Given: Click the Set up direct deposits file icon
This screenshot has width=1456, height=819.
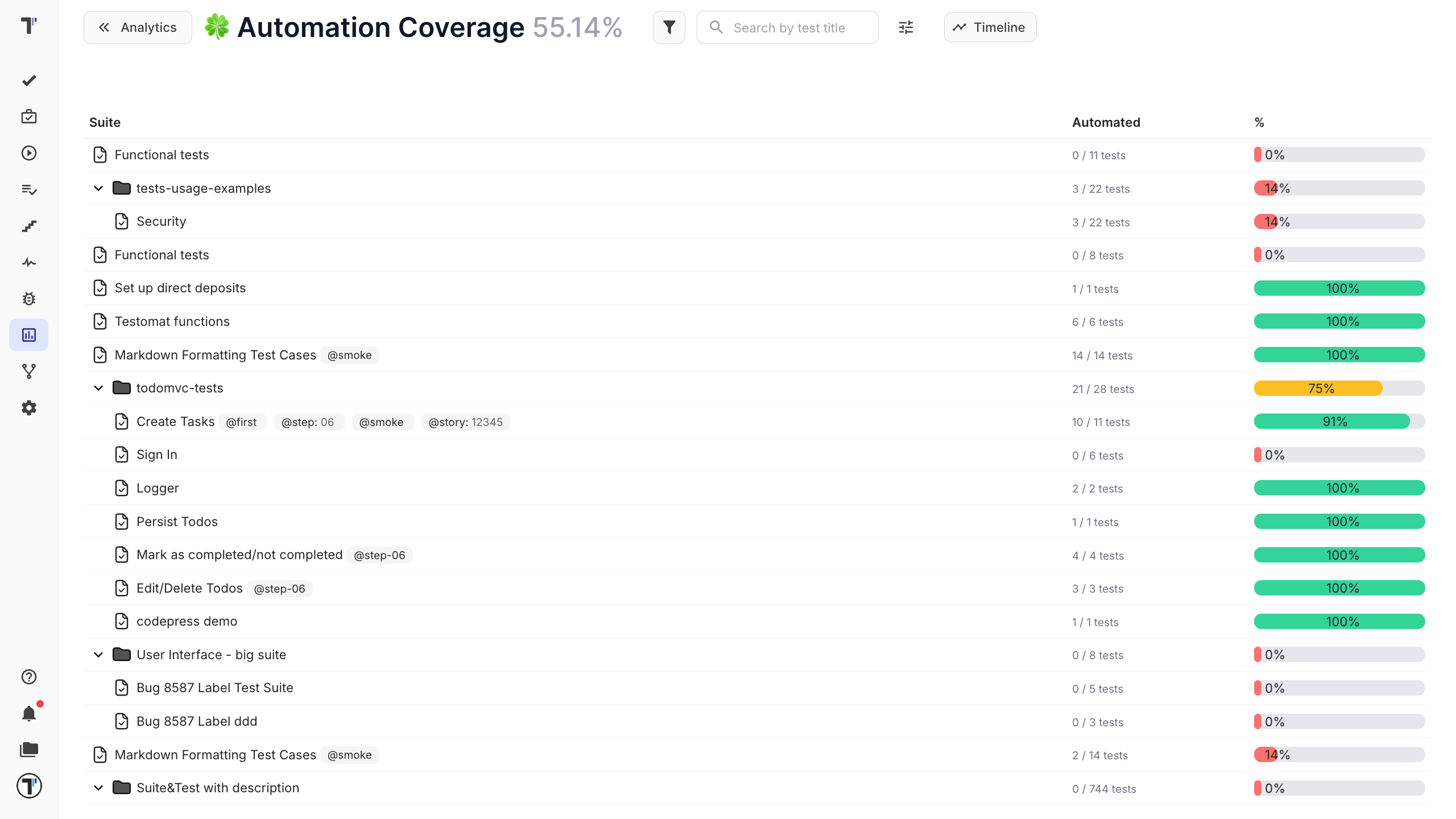Looking at the screenshot, I should (x=100, y=288).
